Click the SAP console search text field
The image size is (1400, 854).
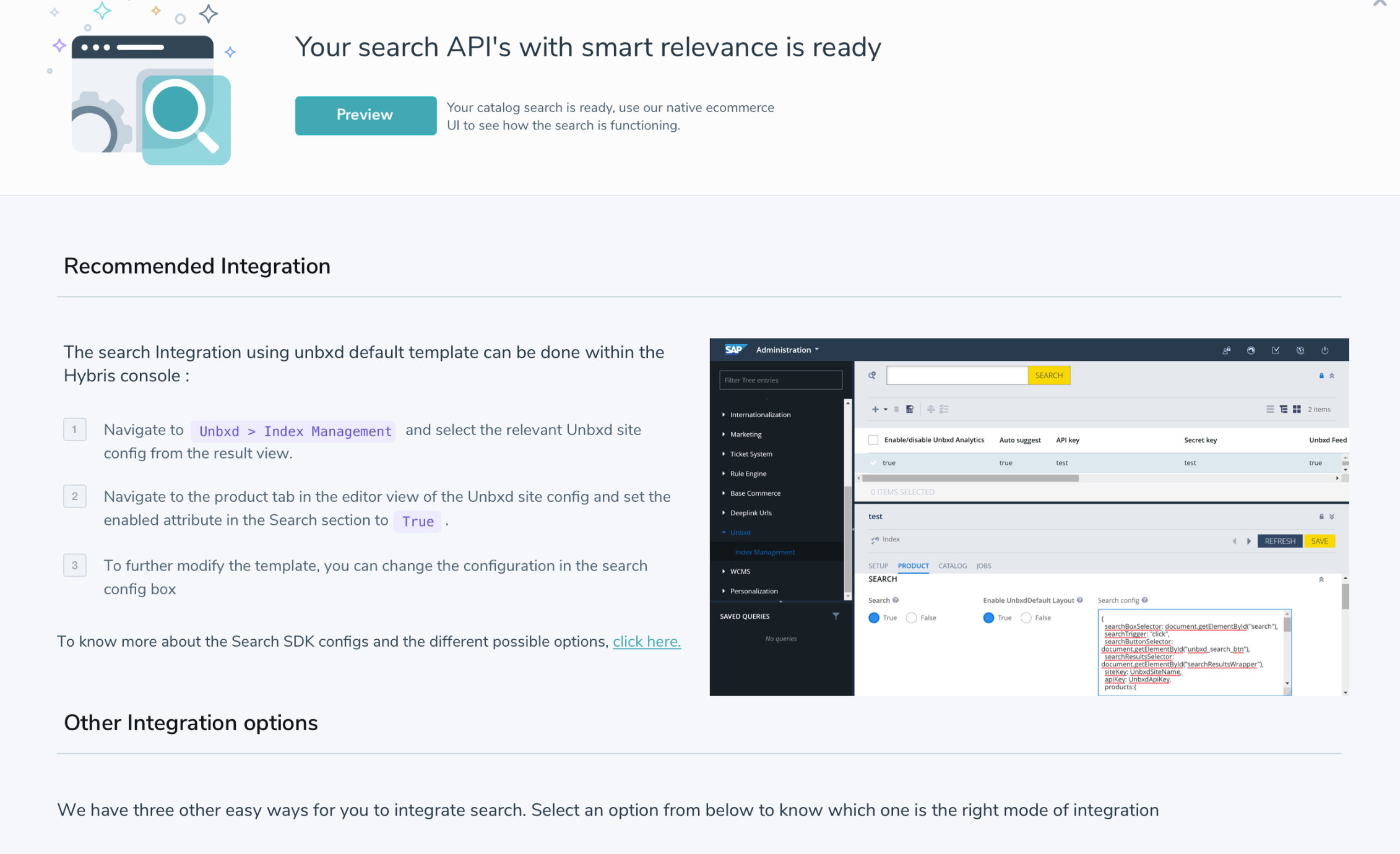click(957, 375)
